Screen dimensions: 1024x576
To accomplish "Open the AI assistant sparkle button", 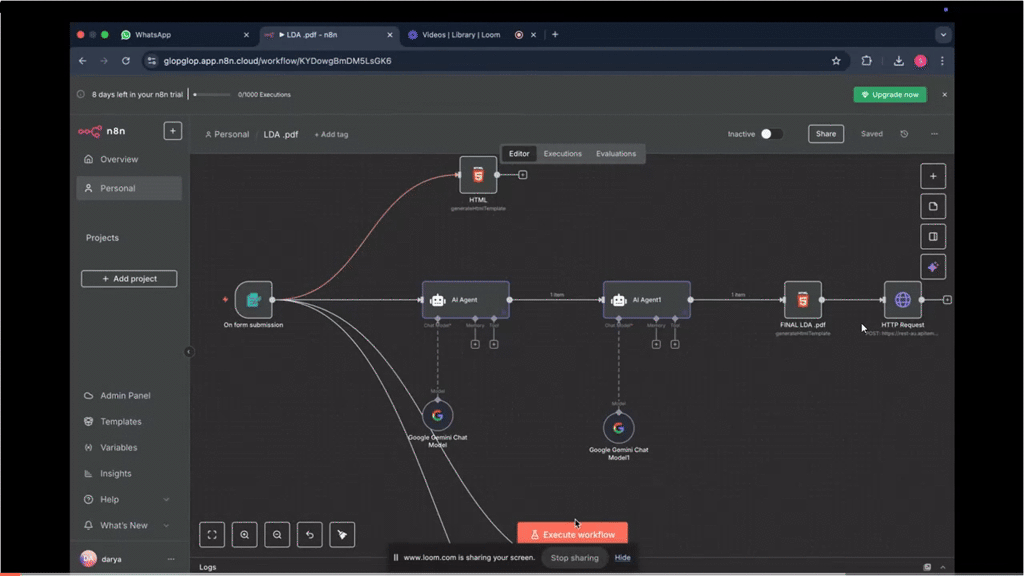I will pos(933,266).
